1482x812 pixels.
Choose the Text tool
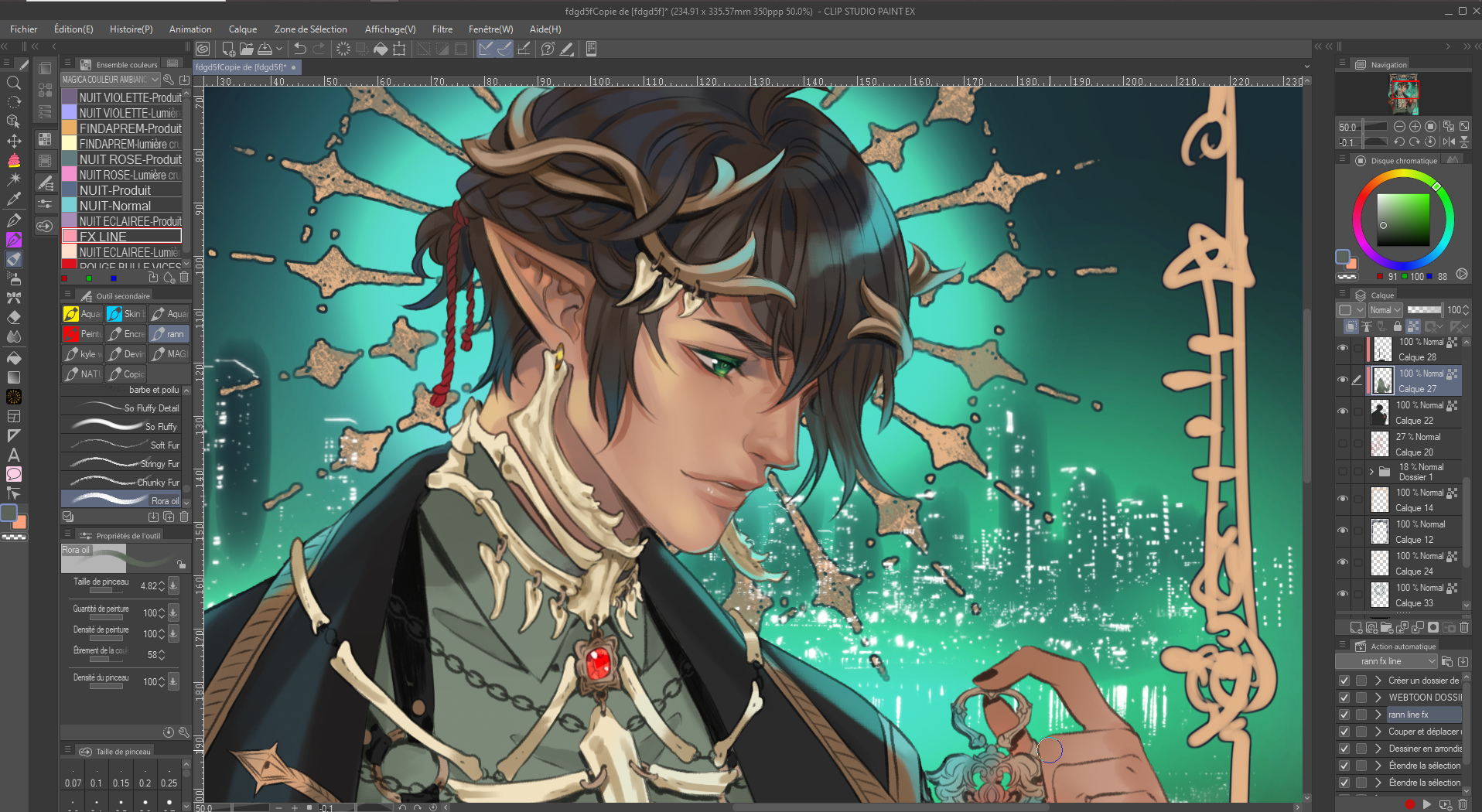coord(13,455)
